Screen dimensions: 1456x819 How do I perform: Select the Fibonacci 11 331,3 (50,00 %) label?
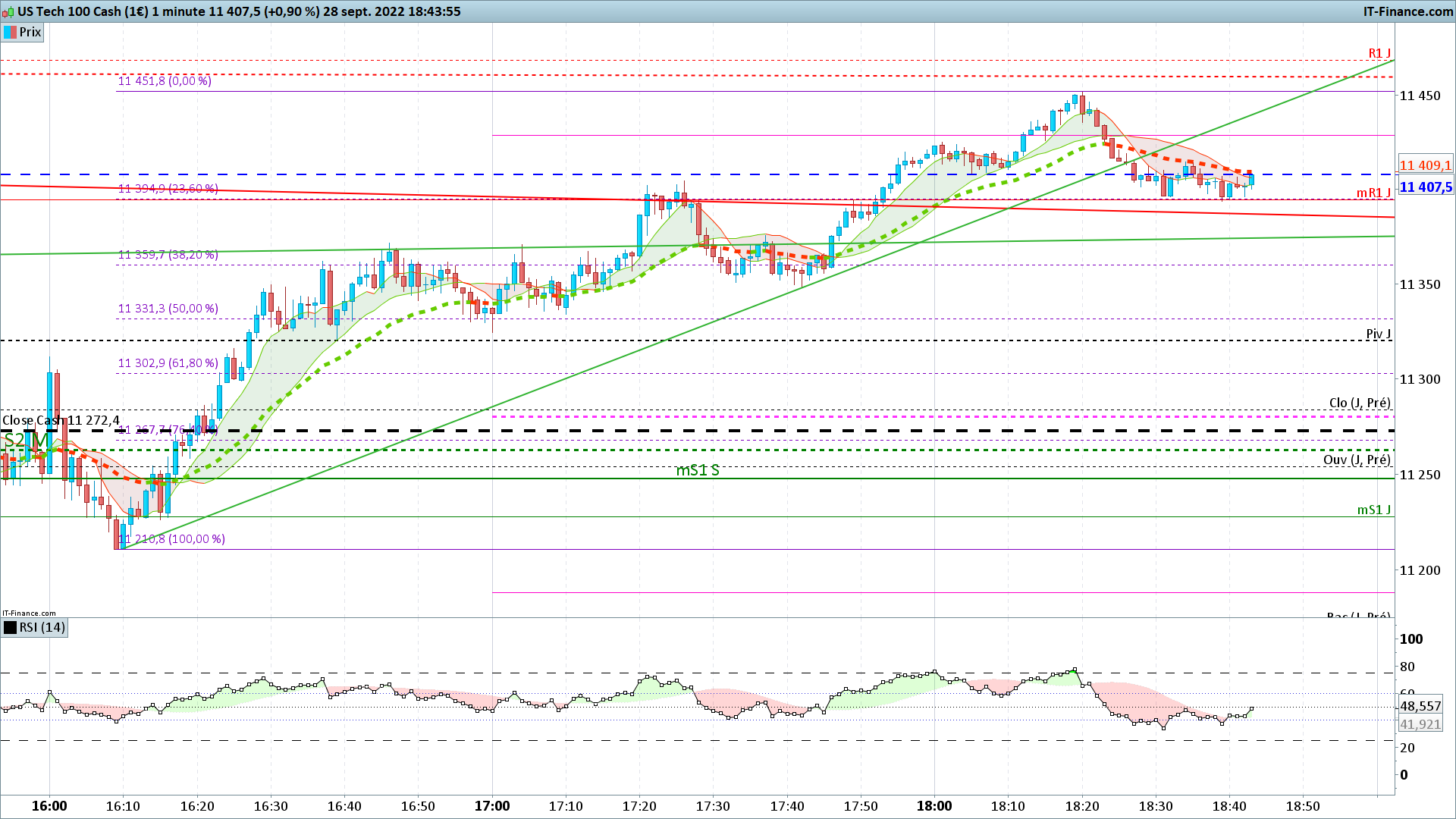coord(168,309)
